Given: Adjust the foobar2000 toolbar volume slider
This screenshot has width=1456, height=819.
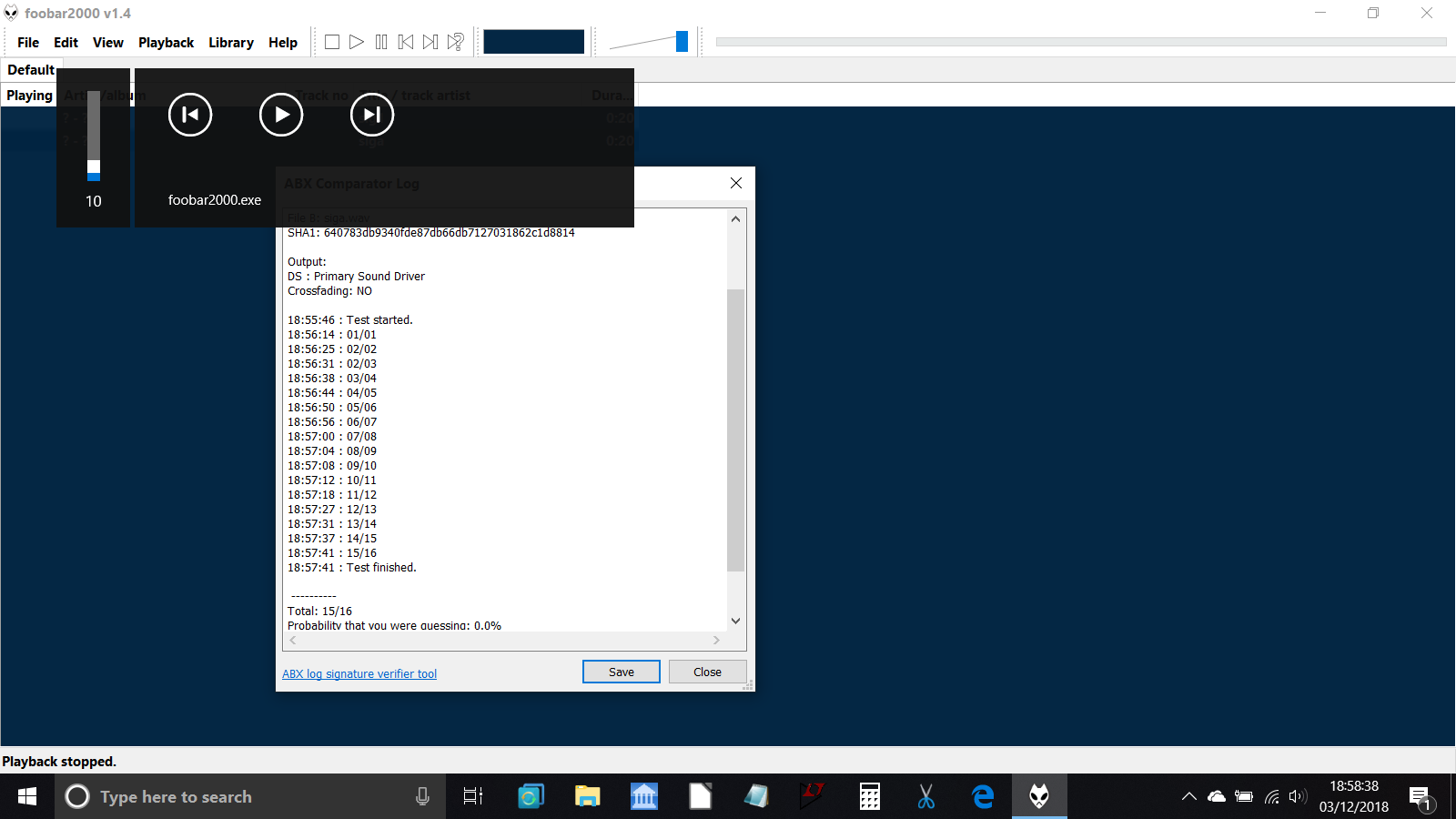Looking at the screenshot, I should (649, 42).
